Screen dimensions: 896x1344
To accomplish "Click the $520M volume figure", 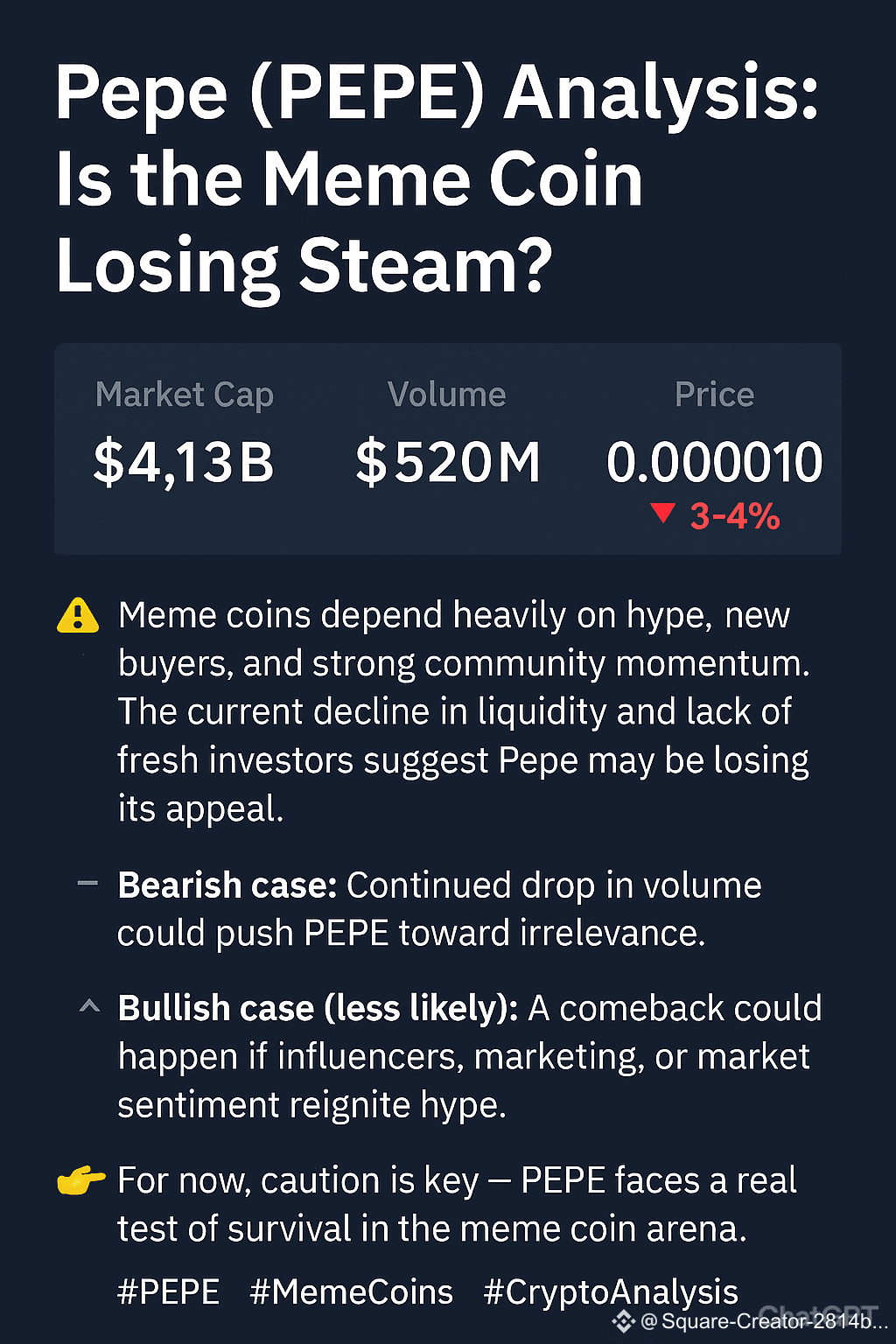I will [448, 462].
